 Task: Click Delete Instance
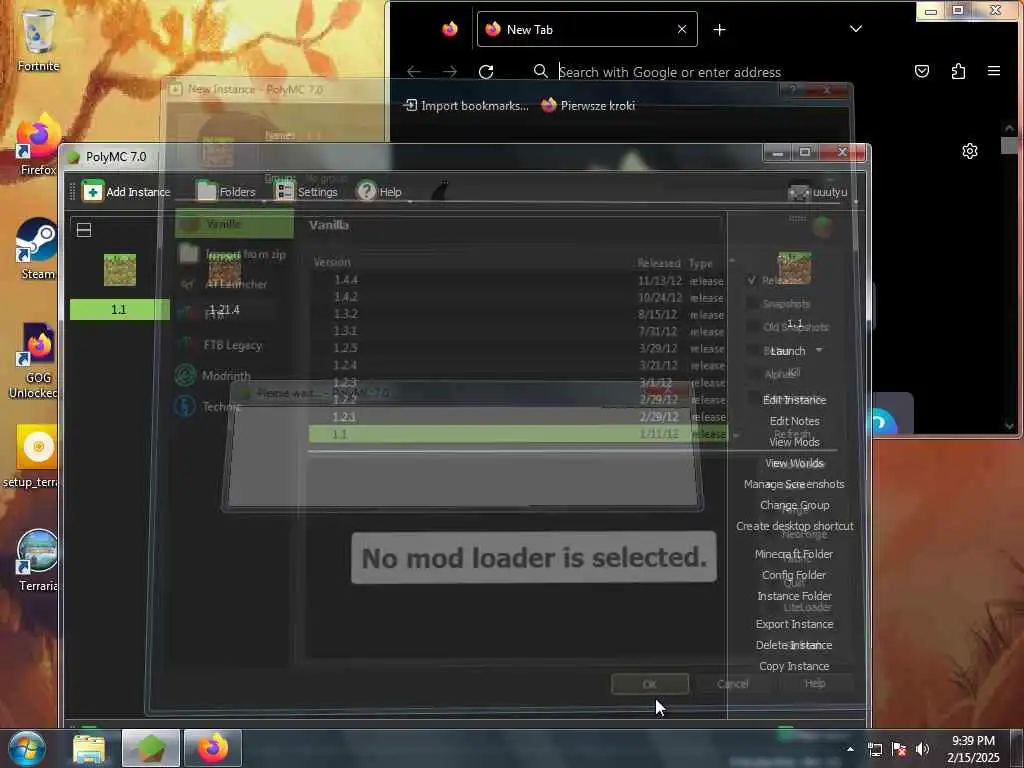tap(794, 645)
